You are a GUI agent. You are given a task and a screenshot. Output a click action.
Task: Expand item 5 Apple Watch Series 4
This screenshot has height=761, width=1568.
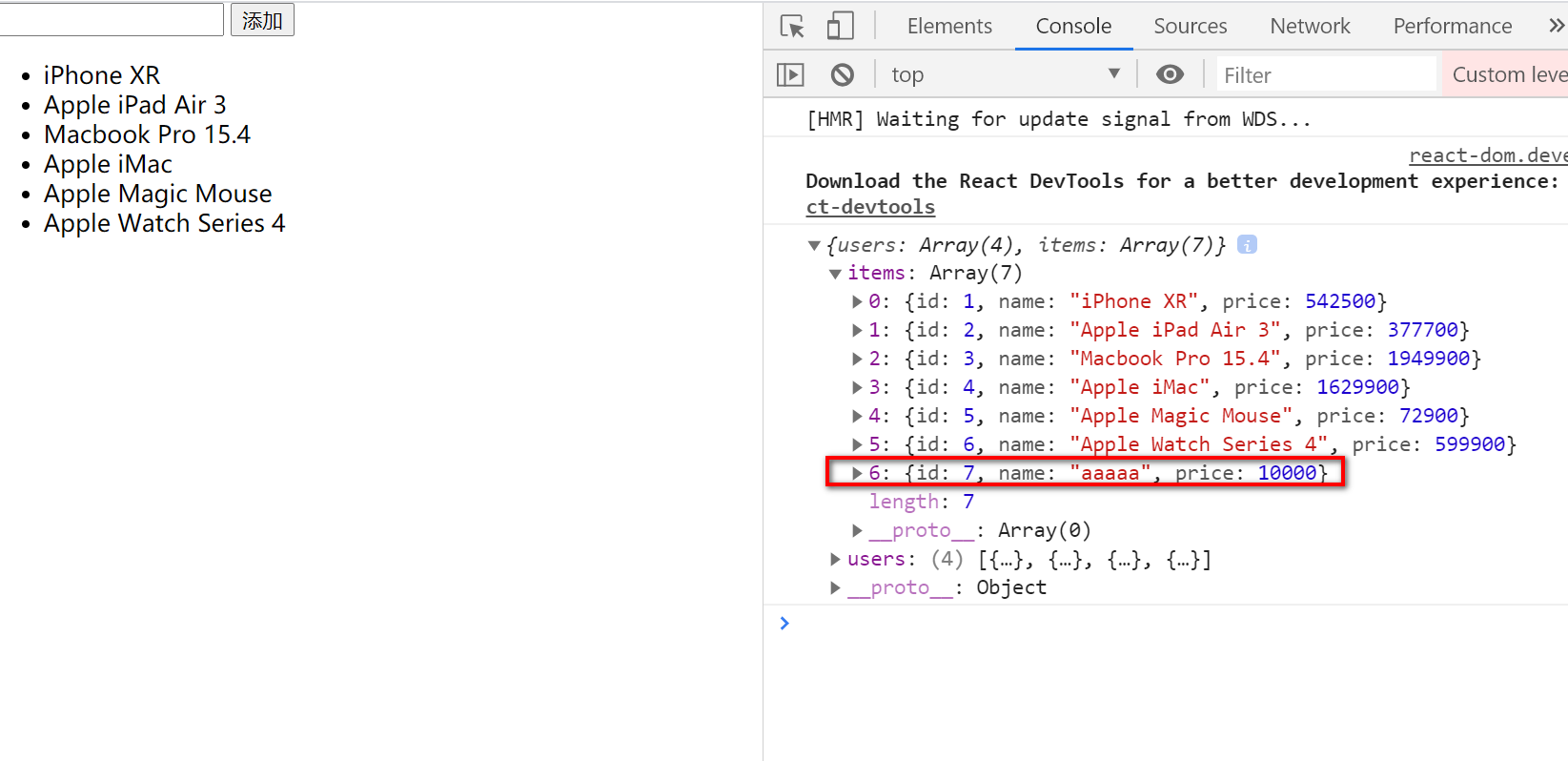click(x=857, y=444)
